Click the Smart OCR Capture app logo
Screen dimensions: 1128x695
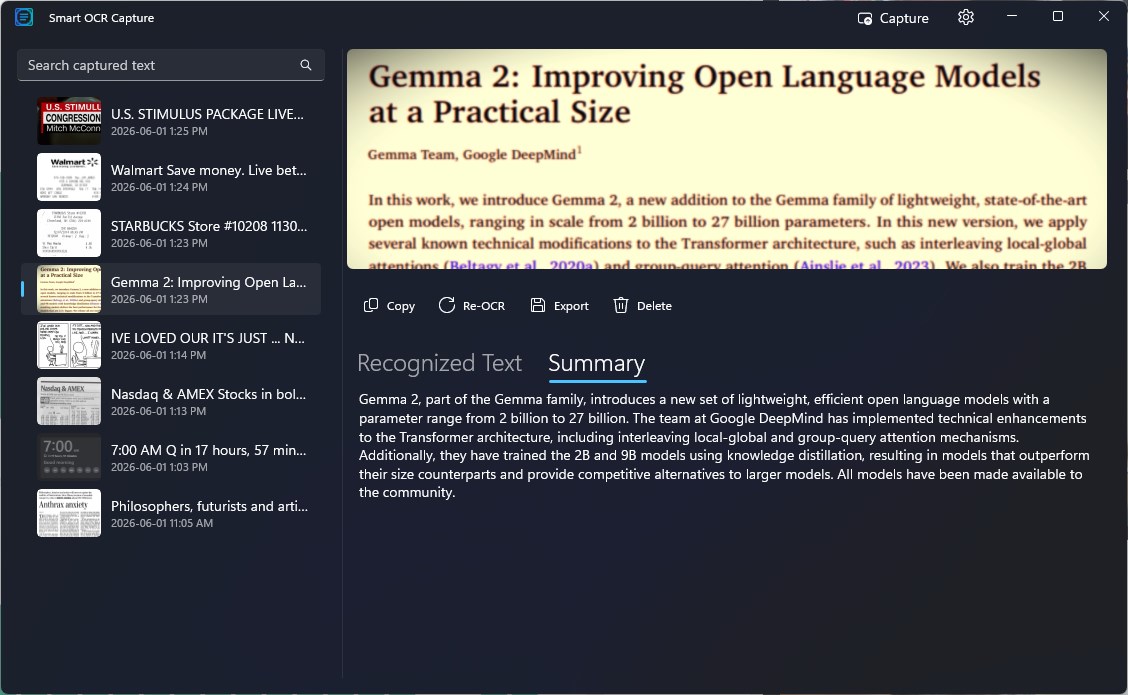pos(24,17)
